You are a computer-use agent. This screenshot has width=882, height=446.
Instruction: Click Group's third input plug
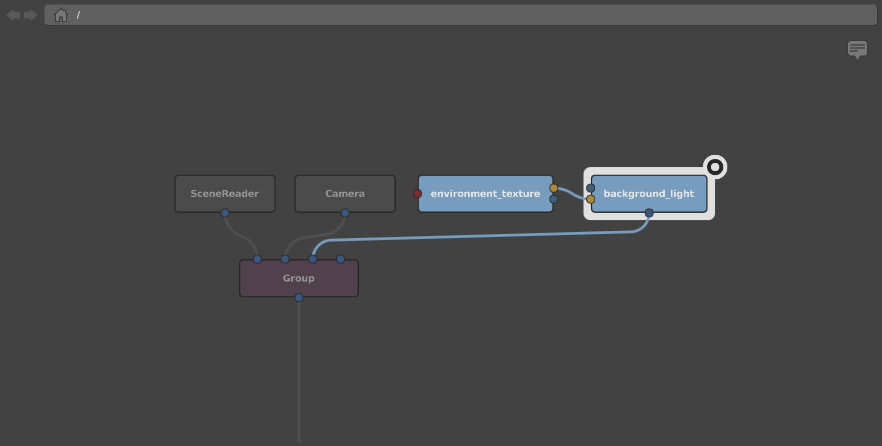[x=313, y=259]
